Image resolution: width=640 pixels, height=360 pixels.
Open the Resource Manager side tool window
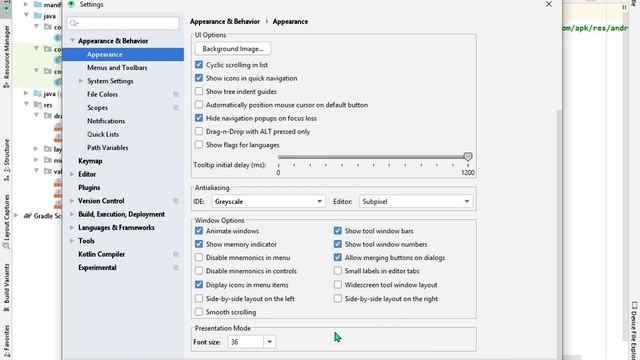click(6, 56)
